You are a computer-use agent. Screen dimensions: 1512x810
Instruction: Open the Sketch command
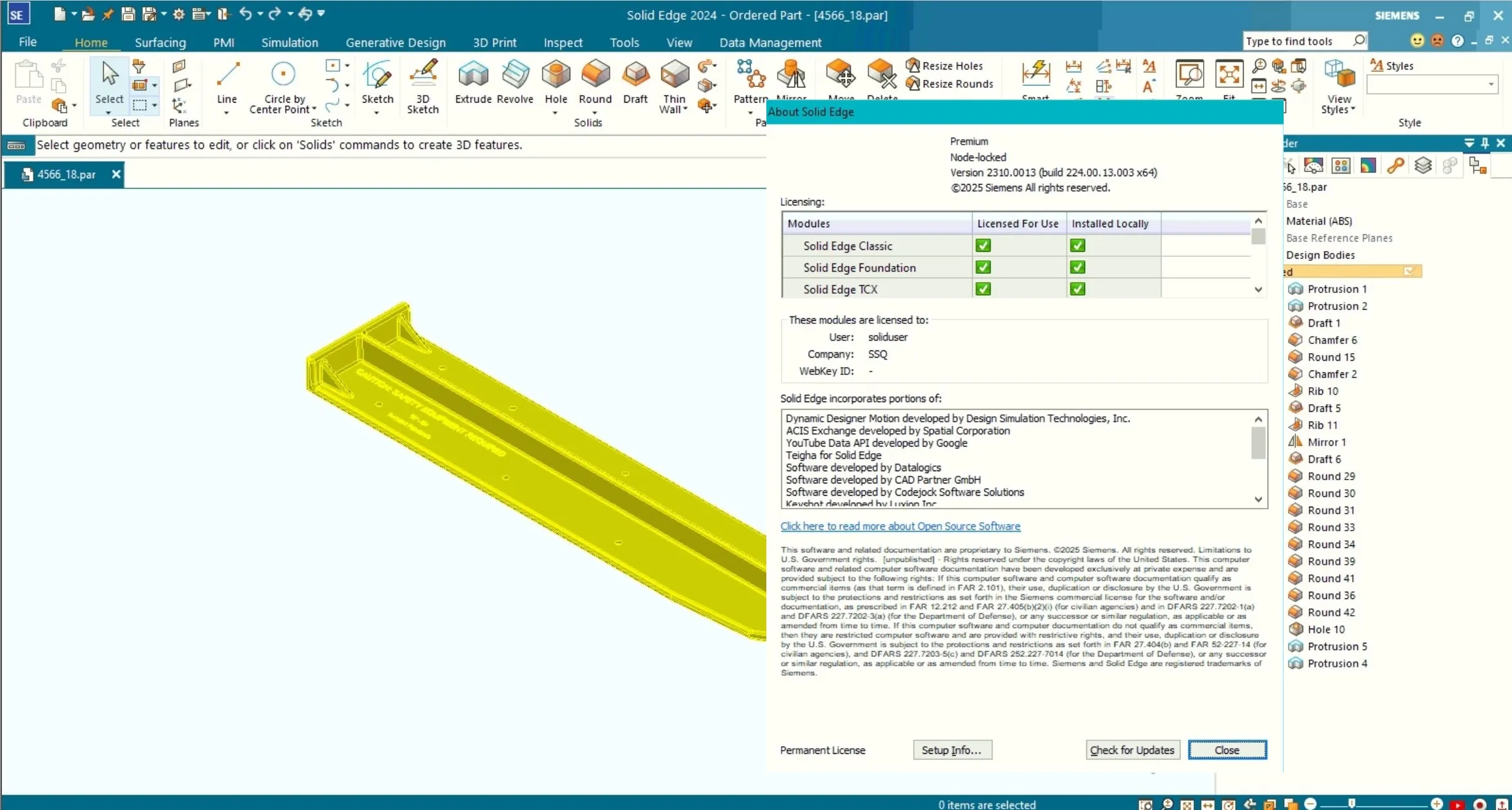pyautogui.click(x=377, y=82)
